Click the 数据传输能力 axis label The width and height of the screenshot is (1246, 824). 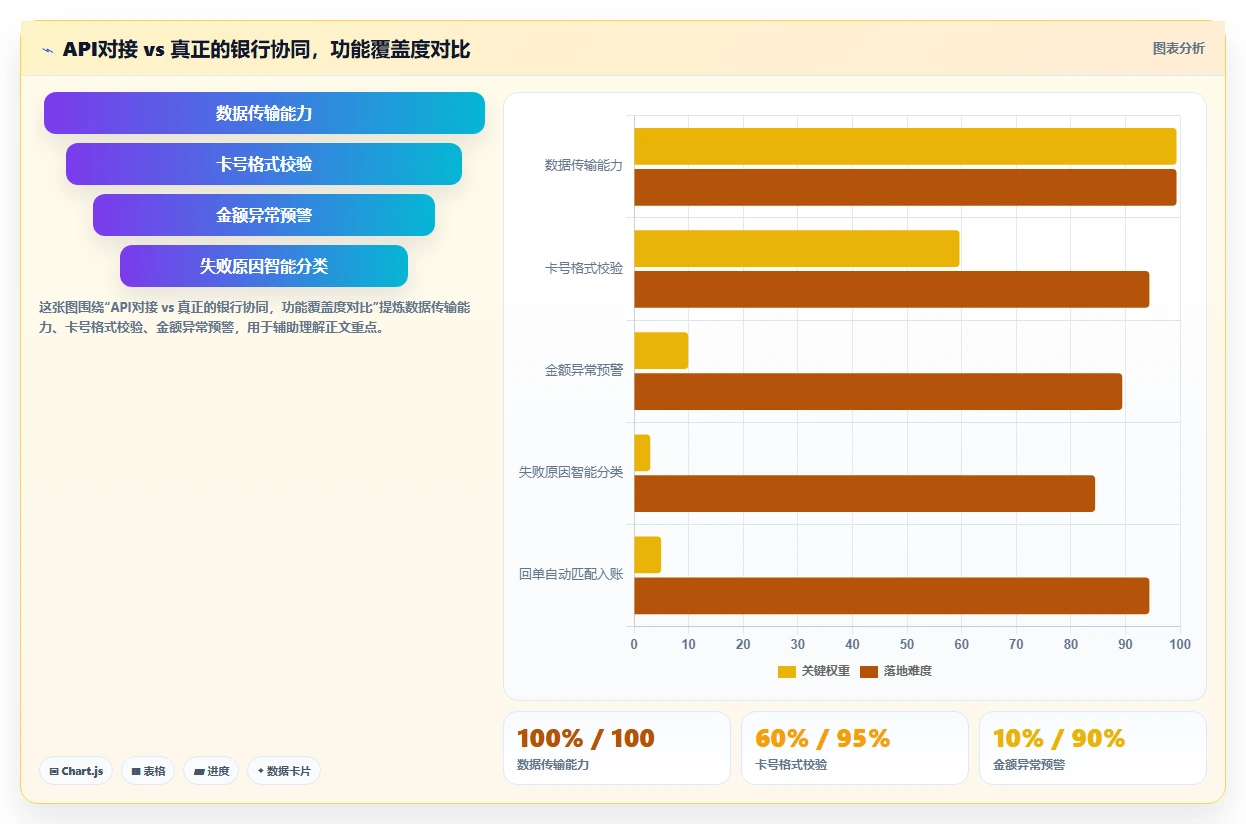[584, 166]
